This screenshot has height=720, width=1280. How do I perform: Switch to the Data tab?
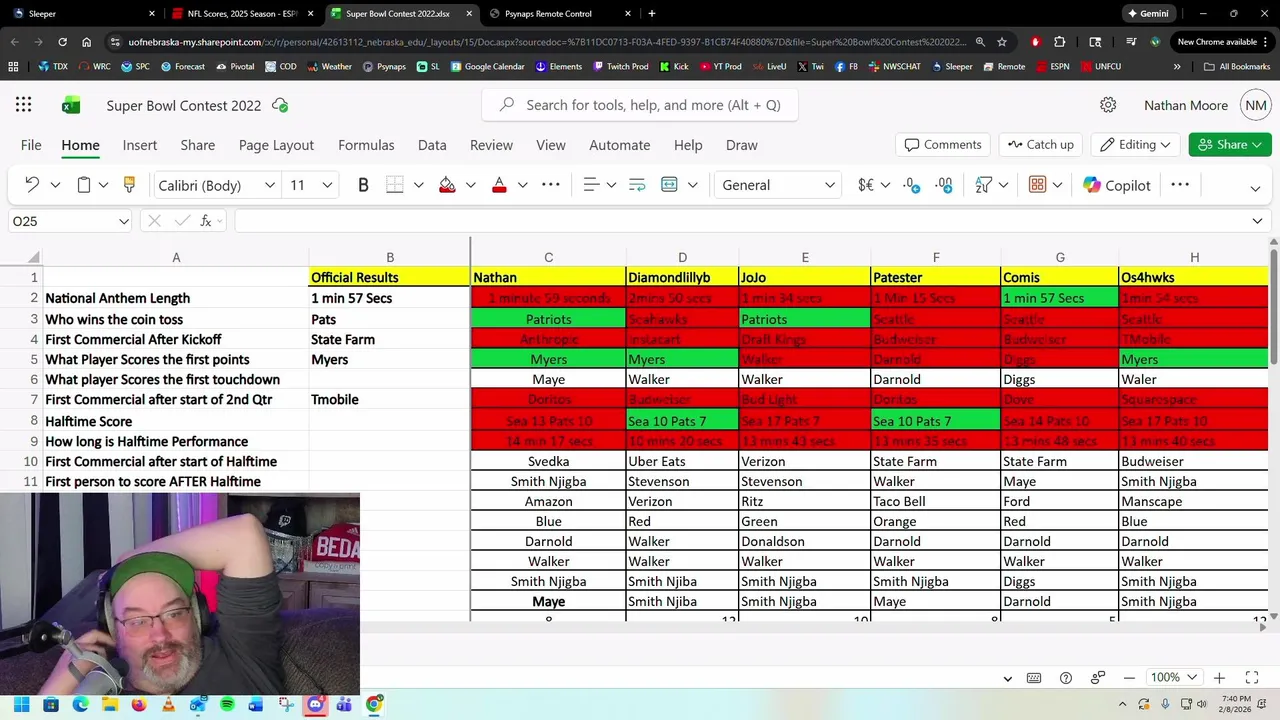click(x=432, y=145)
